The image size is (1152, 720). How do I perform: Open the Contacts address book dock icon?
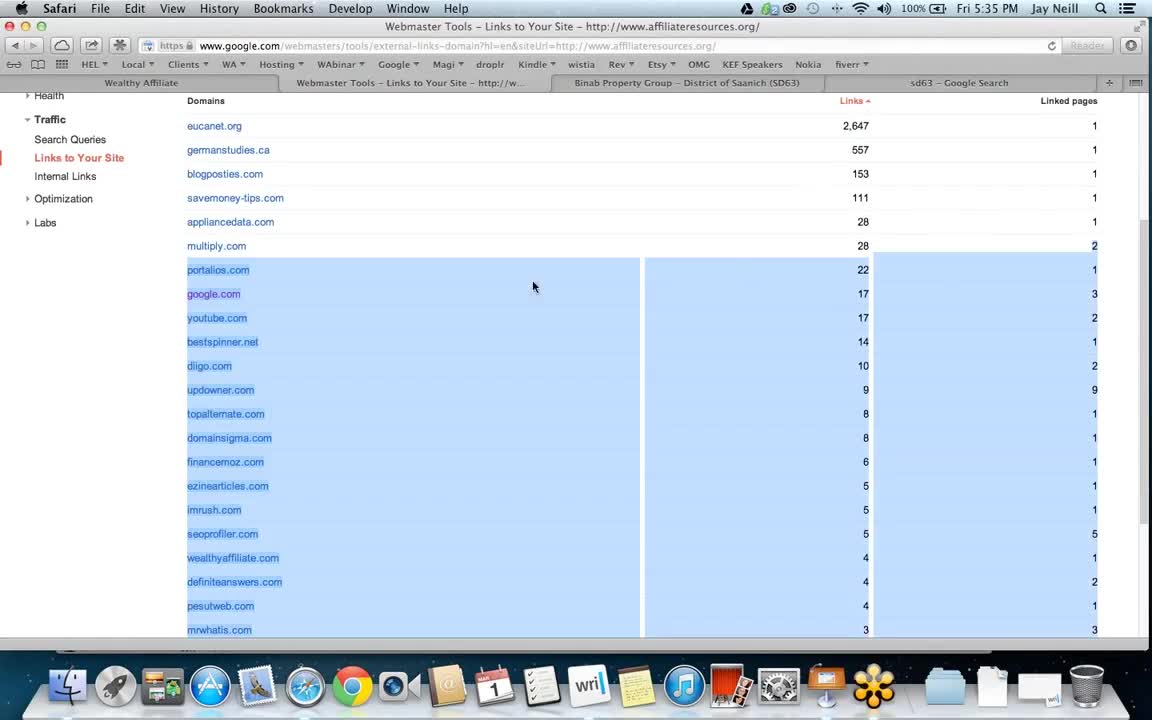point(447,685)
